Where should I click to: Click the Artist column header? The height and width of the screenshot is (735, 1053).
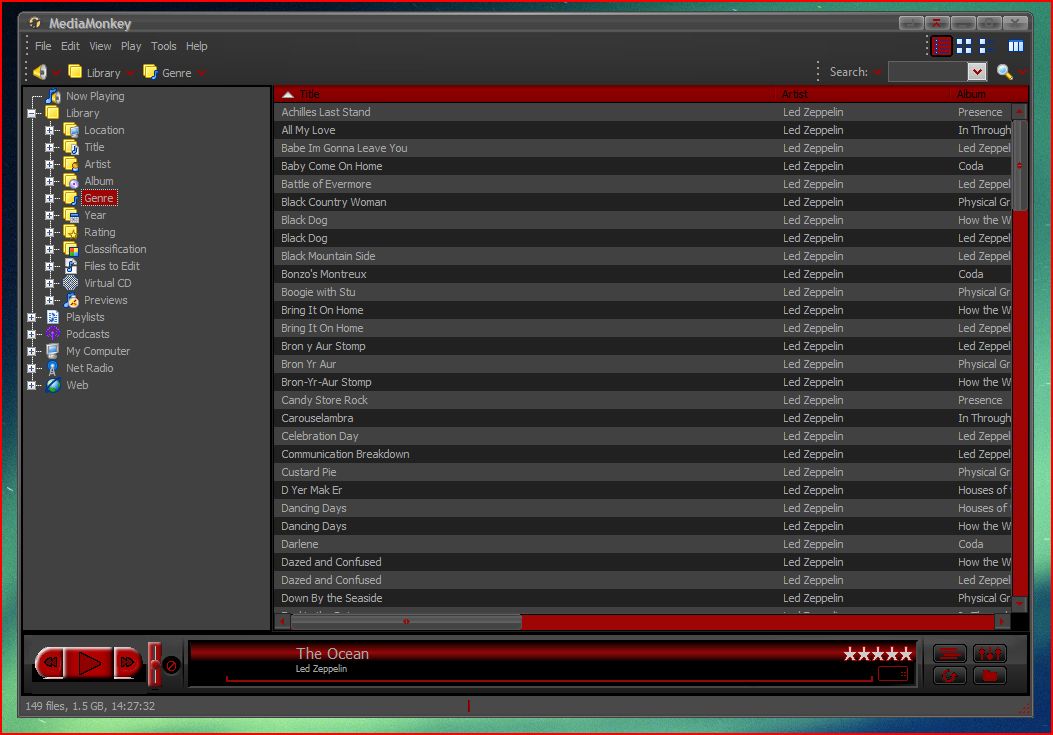[x=795, y=94]
